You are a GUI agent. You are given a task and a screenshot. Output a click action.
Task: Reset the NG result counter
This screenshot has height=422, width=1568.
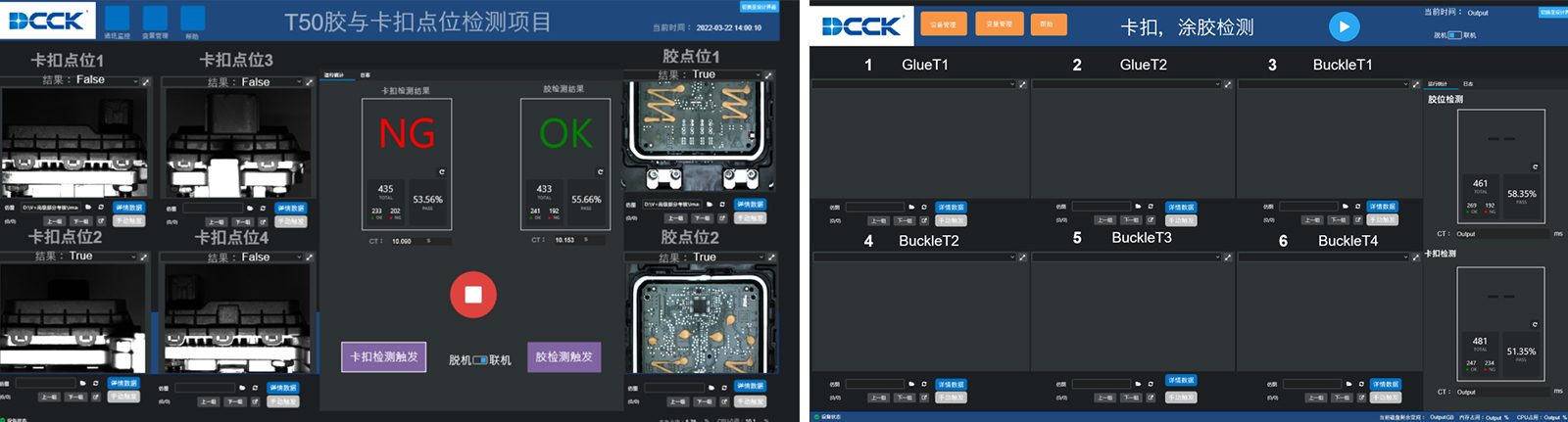(x=441, y=172)
